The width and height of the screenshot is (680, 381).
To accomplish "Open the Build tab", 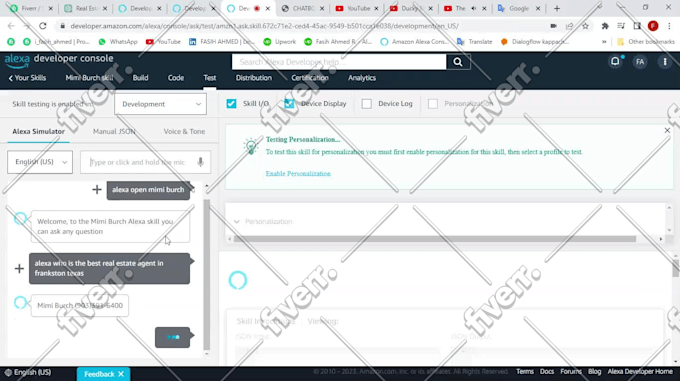I will pyautogui.click(x=141, y=78).
